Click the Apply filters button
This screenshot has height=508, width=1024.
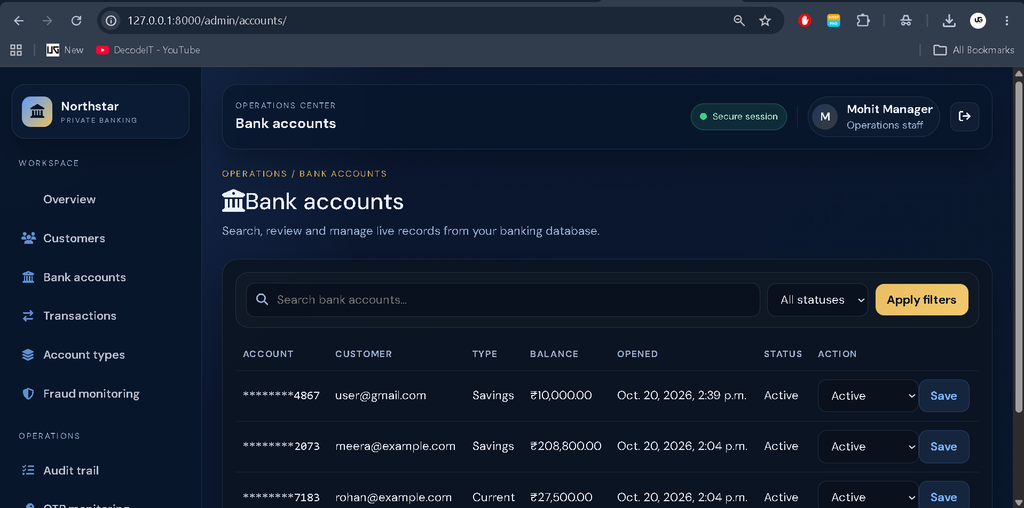click(x=921, y=300)
